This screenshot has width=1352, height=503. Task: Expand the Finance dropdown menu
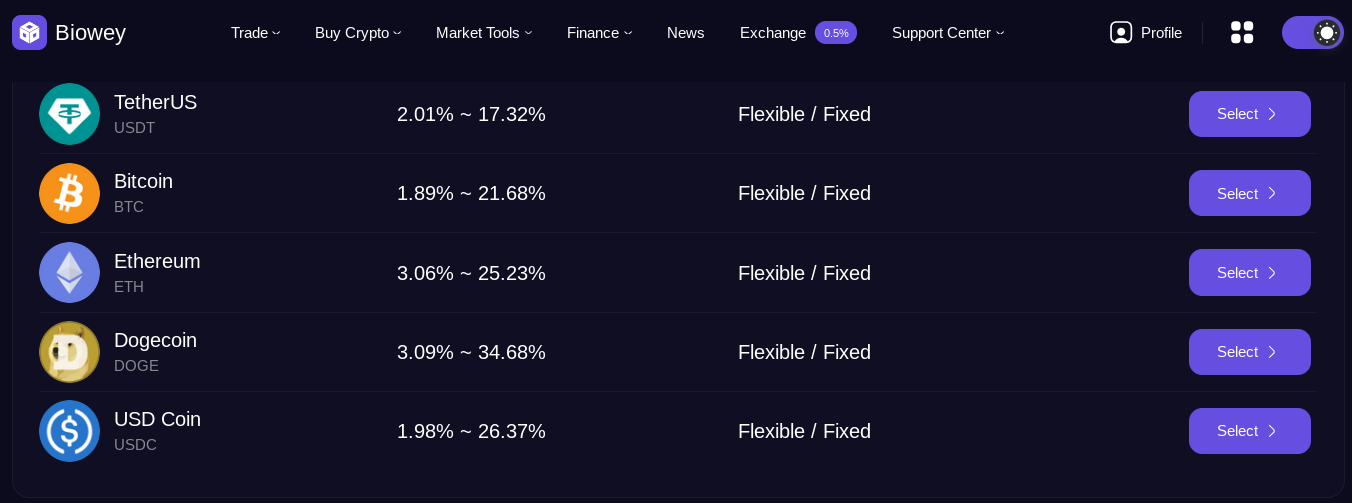tap(599, 33)
